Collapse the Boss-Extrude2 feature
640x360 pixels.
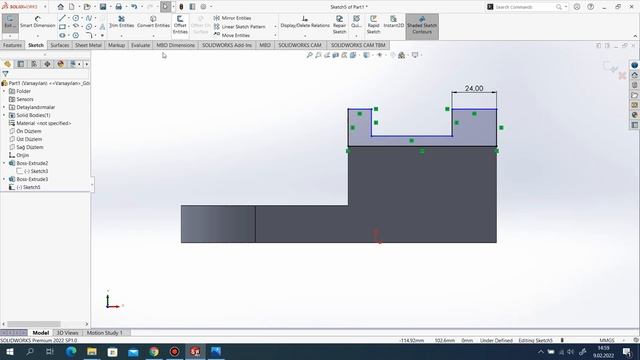point(4,163)
